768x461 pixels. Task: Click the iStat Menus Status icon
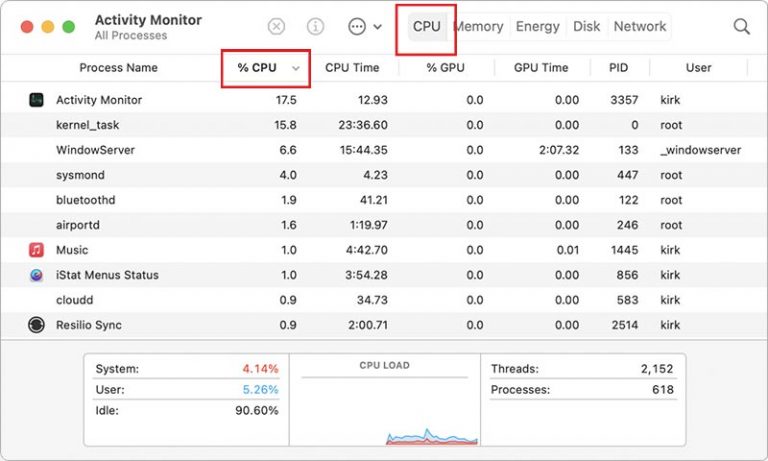pyautogui.click(x=37, y=275)
